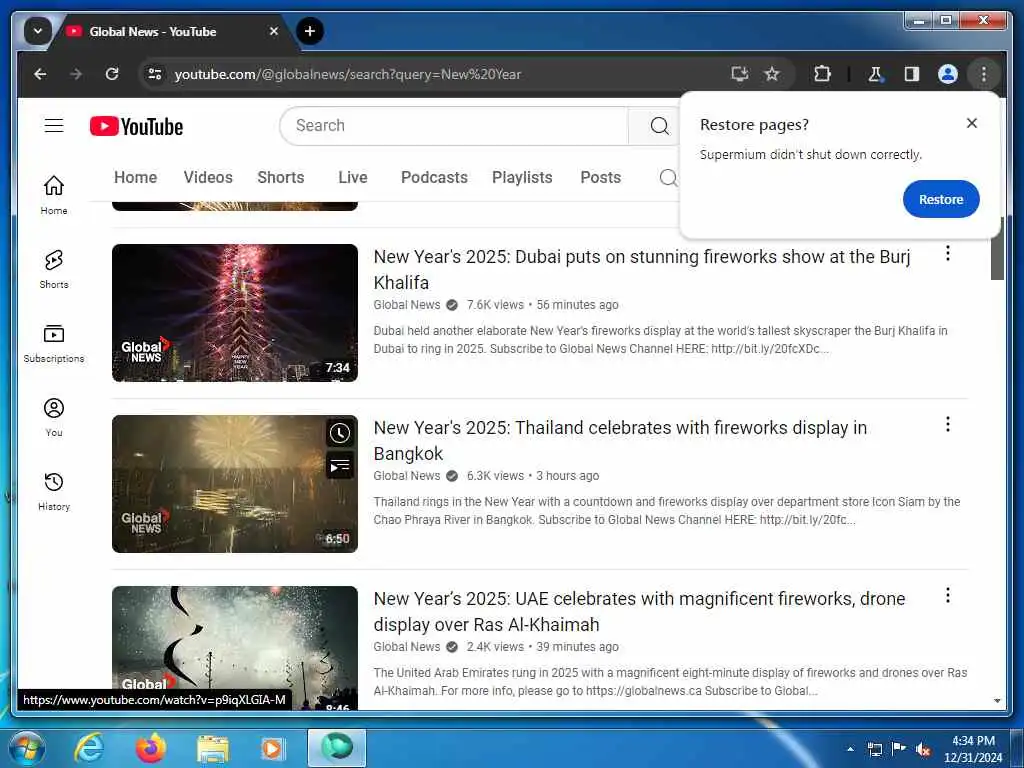Switch to the Playlists tab
Viewport: 1024px width, 768px height.
pyautogui.click(x=522, y=178)
